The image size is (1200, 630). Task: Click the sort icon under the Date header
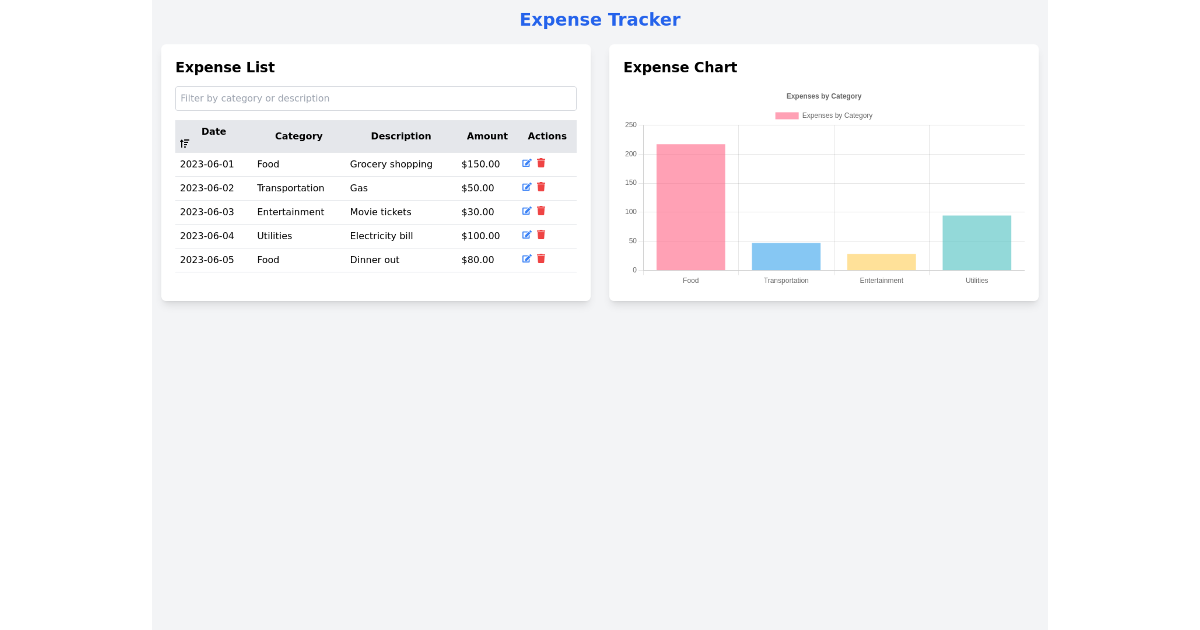pyautogui.click(x=184, y=143)
